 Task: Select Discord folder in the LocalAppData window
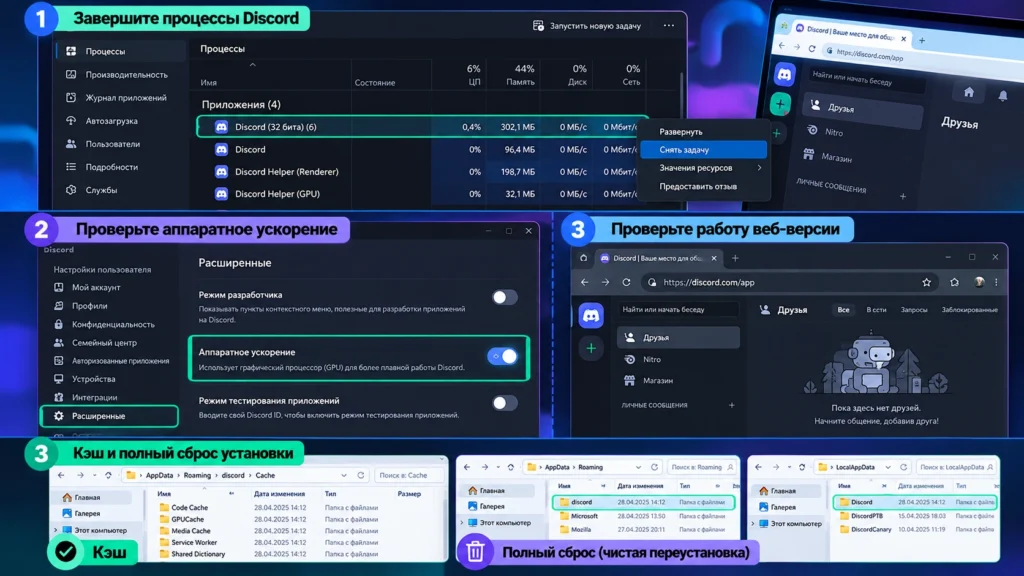click(x=915, y=502)
